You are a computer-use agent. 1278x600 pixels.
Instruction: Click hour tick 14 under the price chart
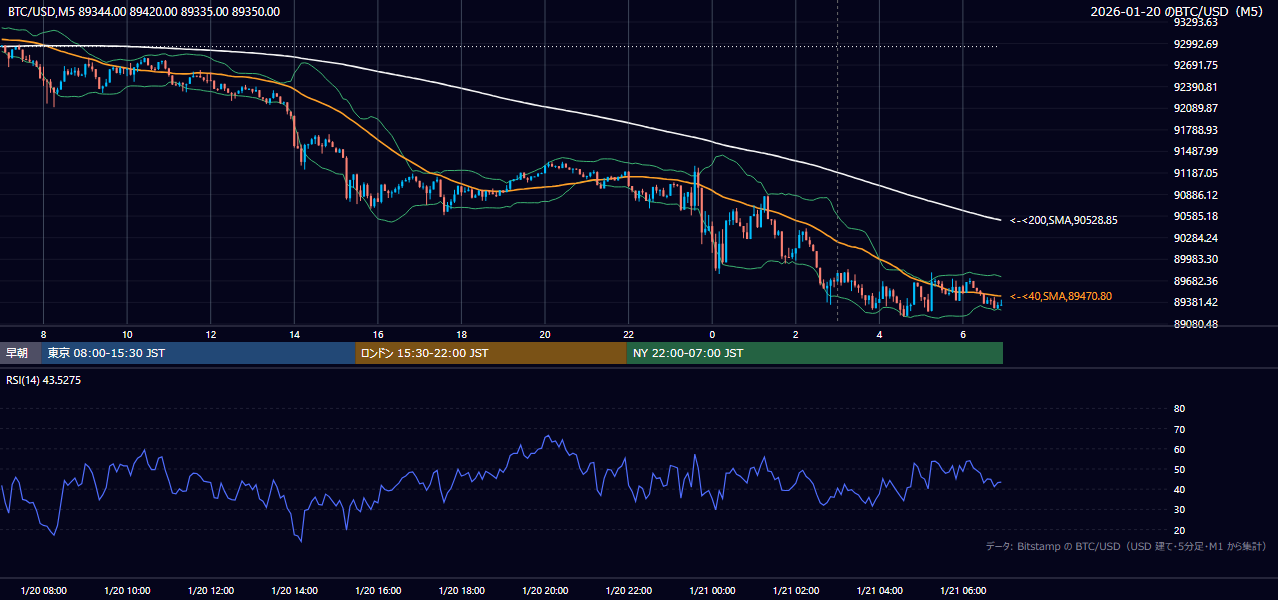click(x=294, y=334)
